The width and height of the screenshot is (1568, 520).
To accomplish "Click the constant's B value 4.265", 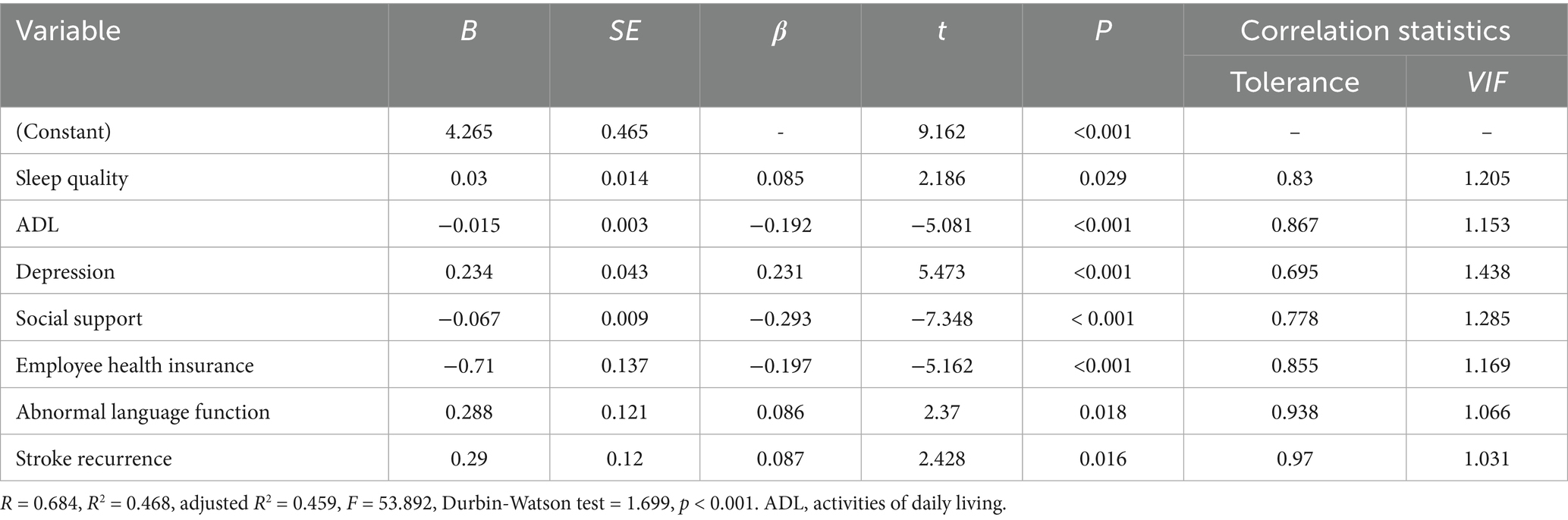I will [469, 132].
